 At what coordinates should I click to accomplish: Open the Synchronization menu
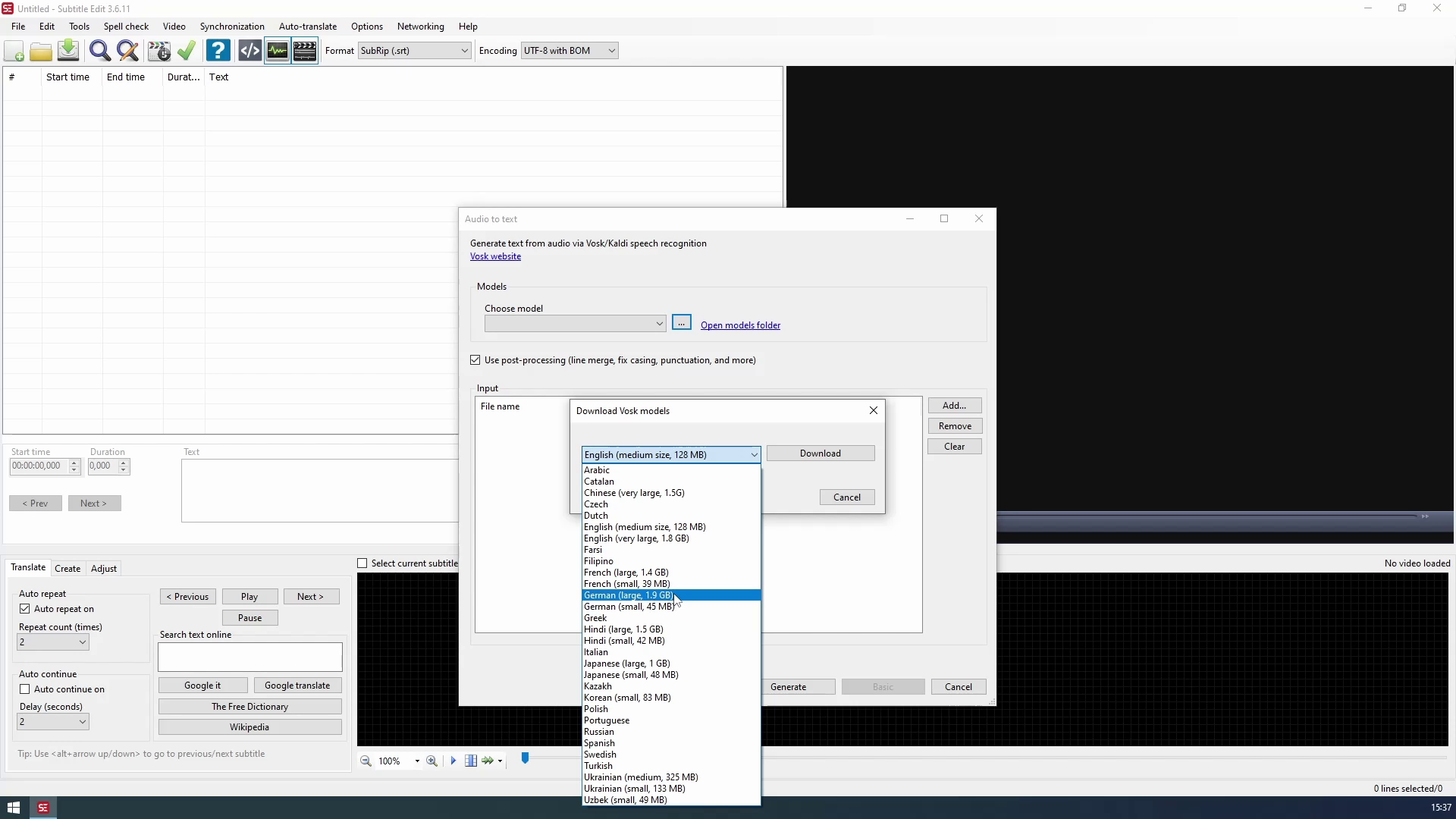(232, 27)
